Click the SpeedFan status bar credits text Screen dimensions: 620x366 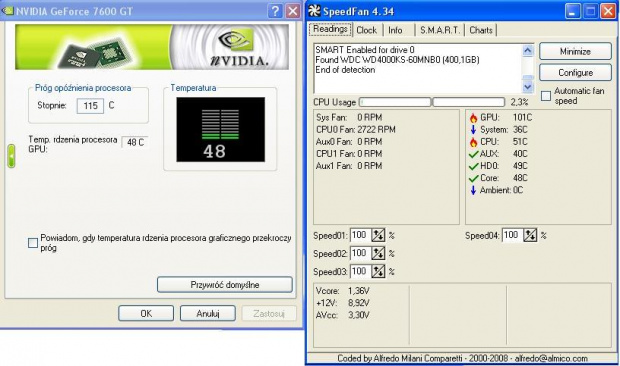click(462, 358)
